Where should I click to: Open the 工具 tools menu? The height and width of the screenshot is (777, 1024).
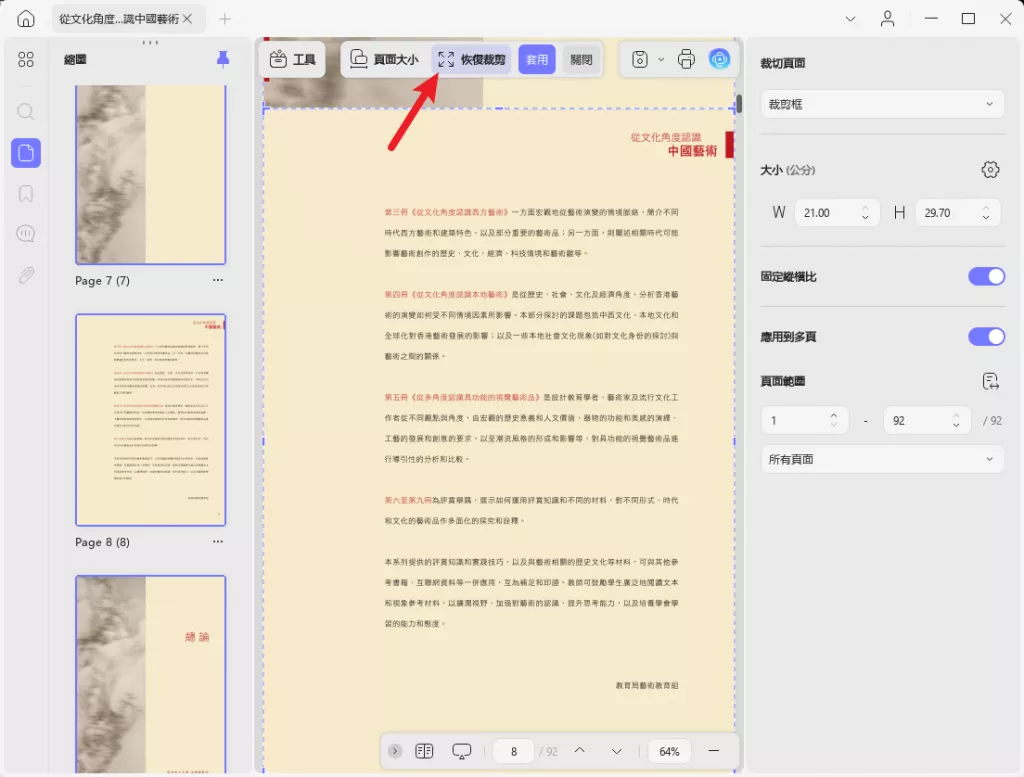(292, 59)
